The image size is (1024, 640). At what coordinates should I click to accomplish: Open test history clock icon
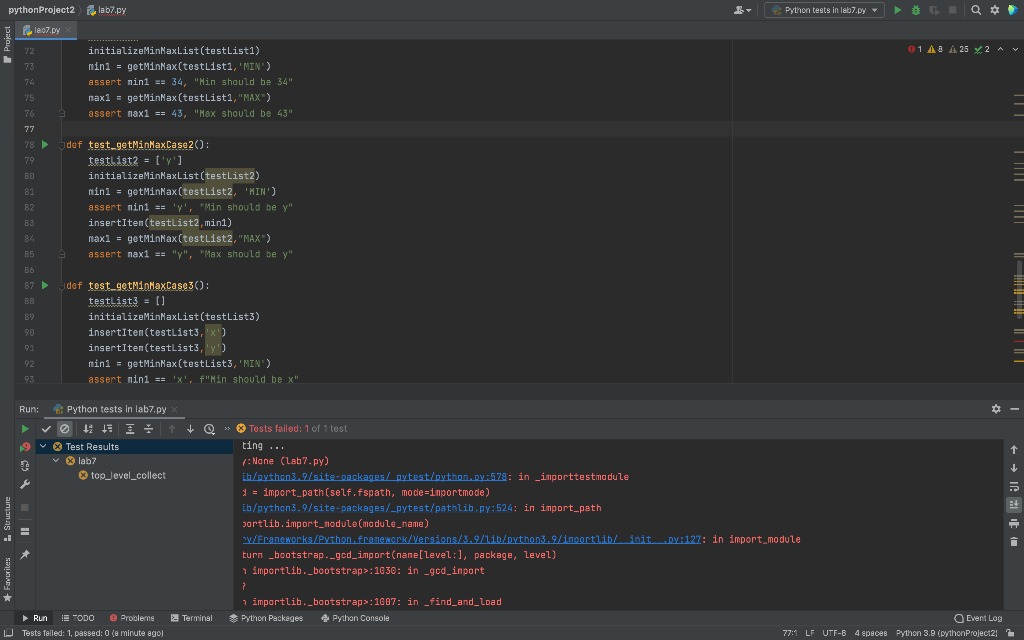tap(209, 429)
